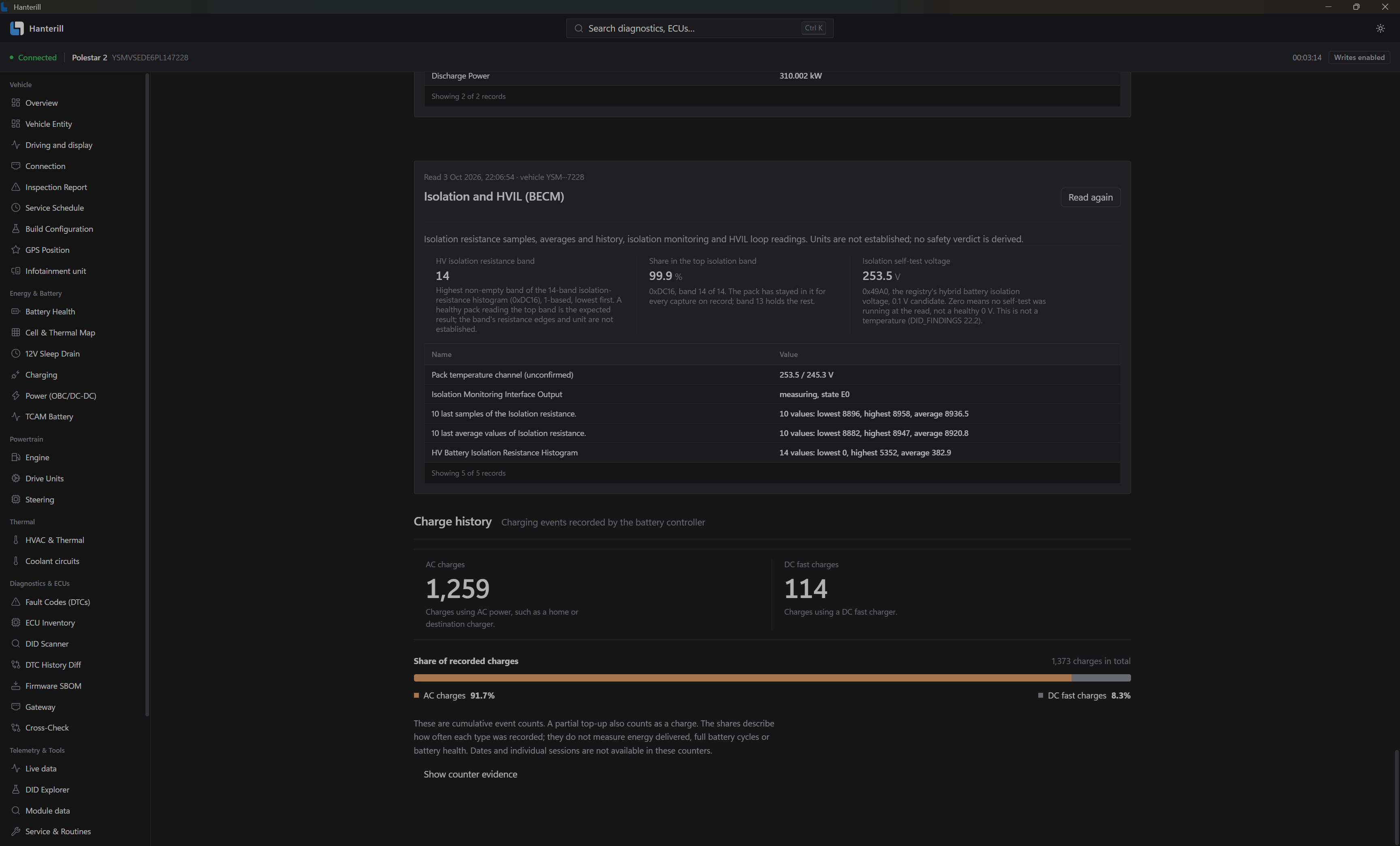Image resolution: width=1400 pixels, height=846 pixels.
Task: Click the search magnifier icon in the search bar
Action: tap(578, 28)
